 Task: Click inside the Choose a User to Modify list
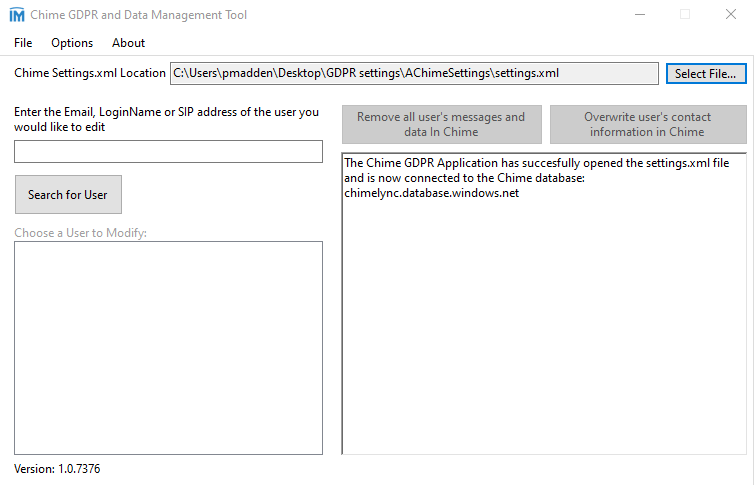168,347
